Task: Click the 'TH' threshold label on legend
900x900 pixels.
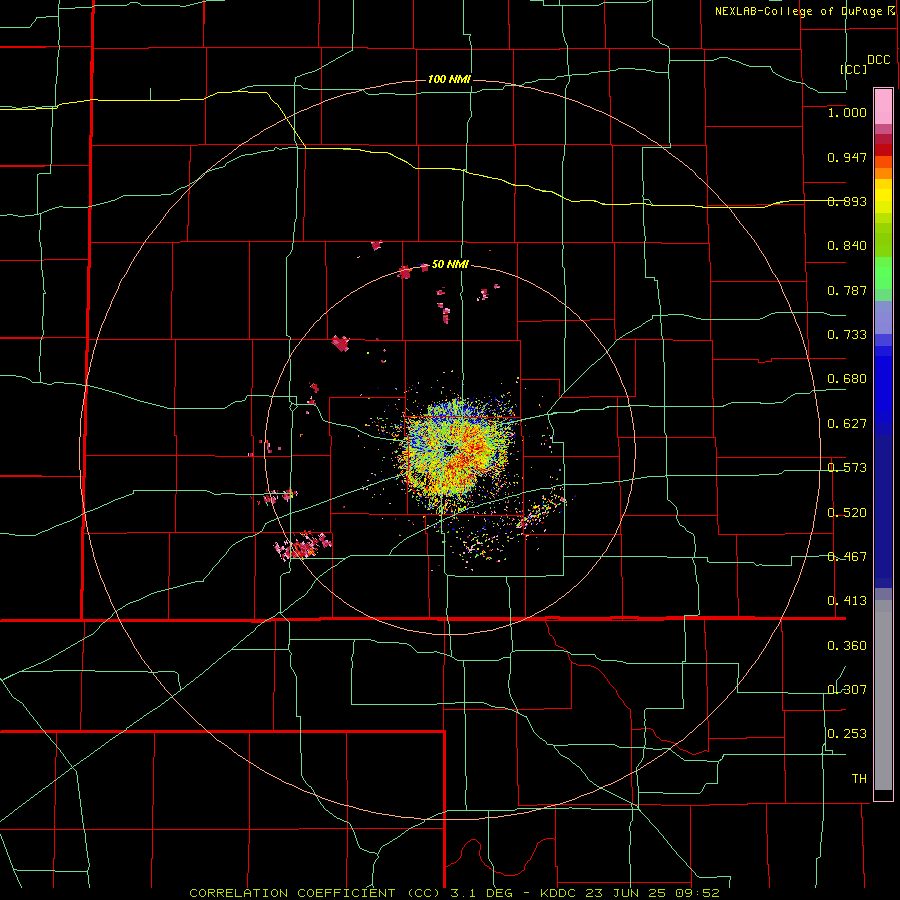Action: tap(859, 779)
